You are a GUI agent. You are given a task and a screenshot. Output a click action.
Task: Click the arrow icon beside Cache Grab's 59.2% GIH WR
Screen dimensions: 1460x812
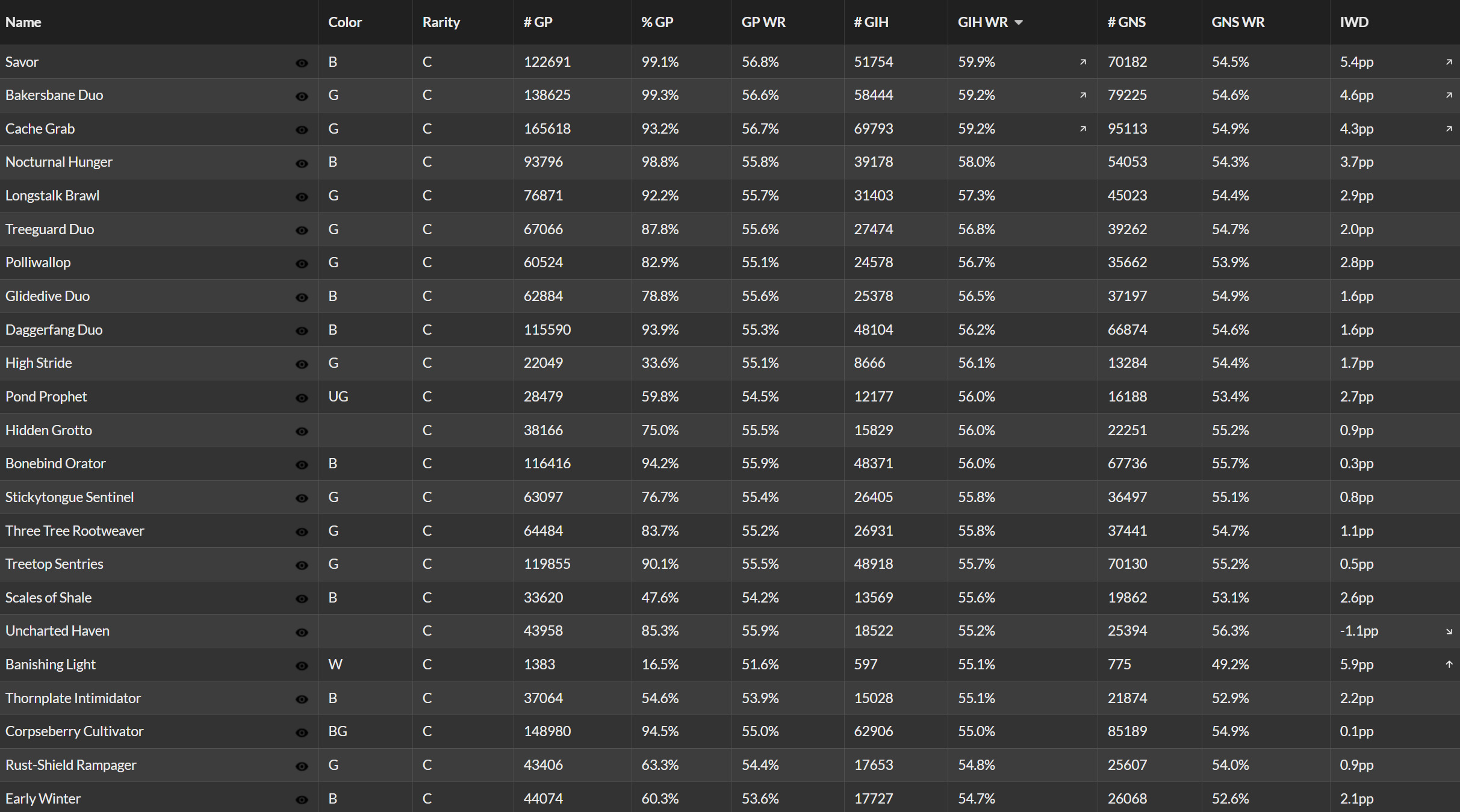pos(1083,129)
